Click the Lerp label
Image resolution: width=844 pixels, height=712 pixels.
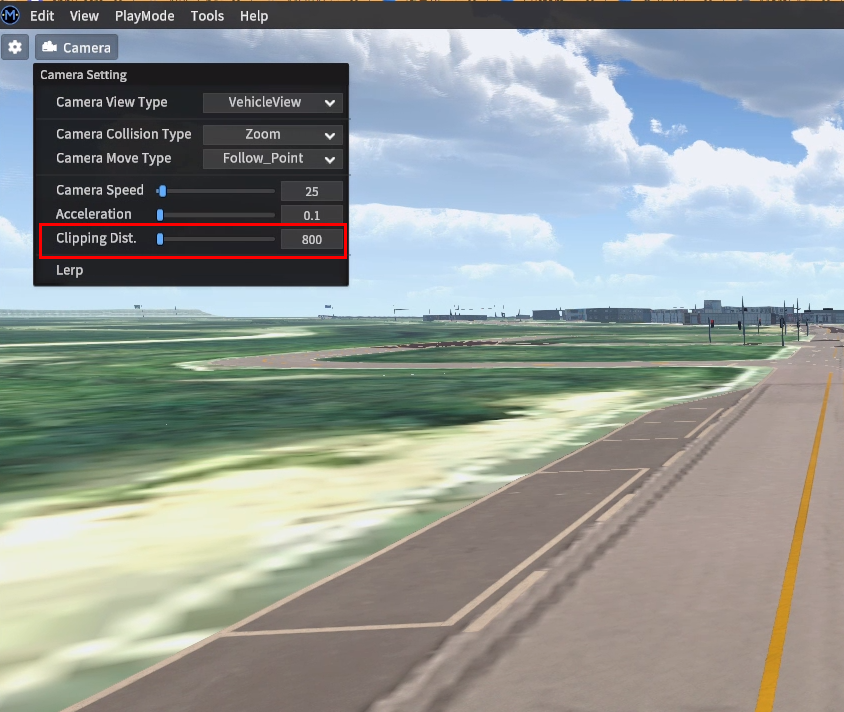coord(69,270)
